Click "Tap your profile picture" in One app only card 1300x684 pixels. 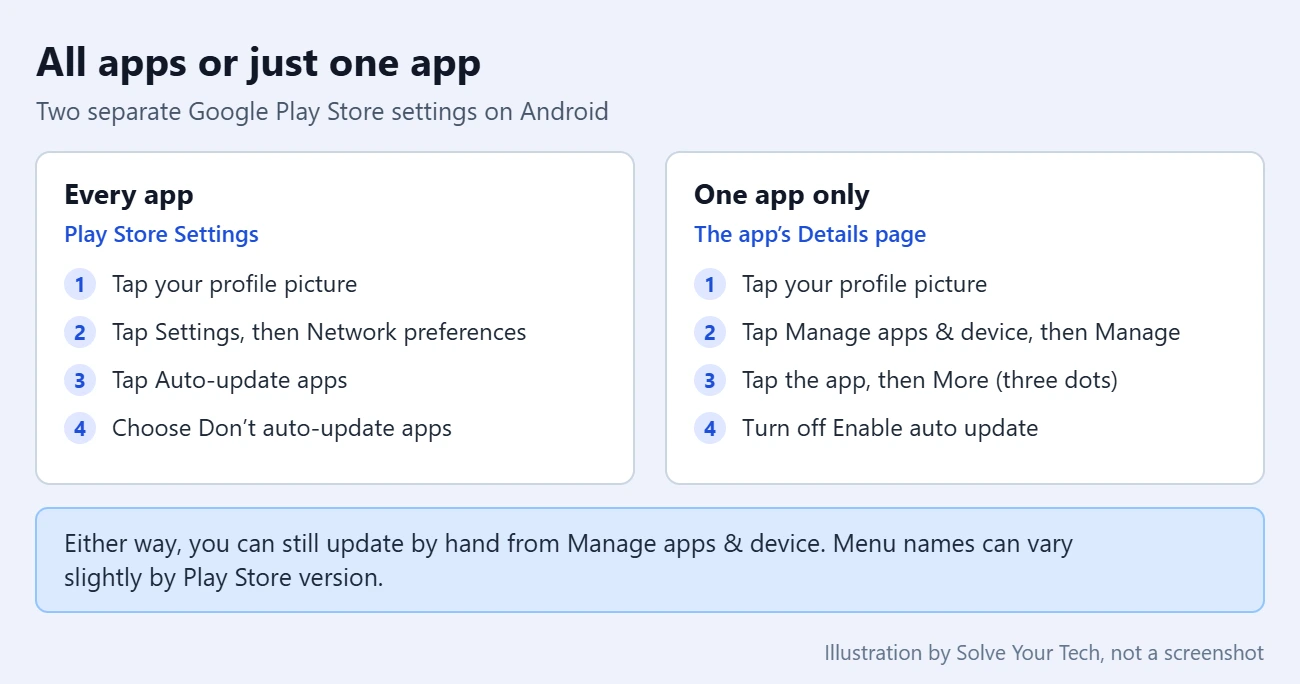click(864, 284)
